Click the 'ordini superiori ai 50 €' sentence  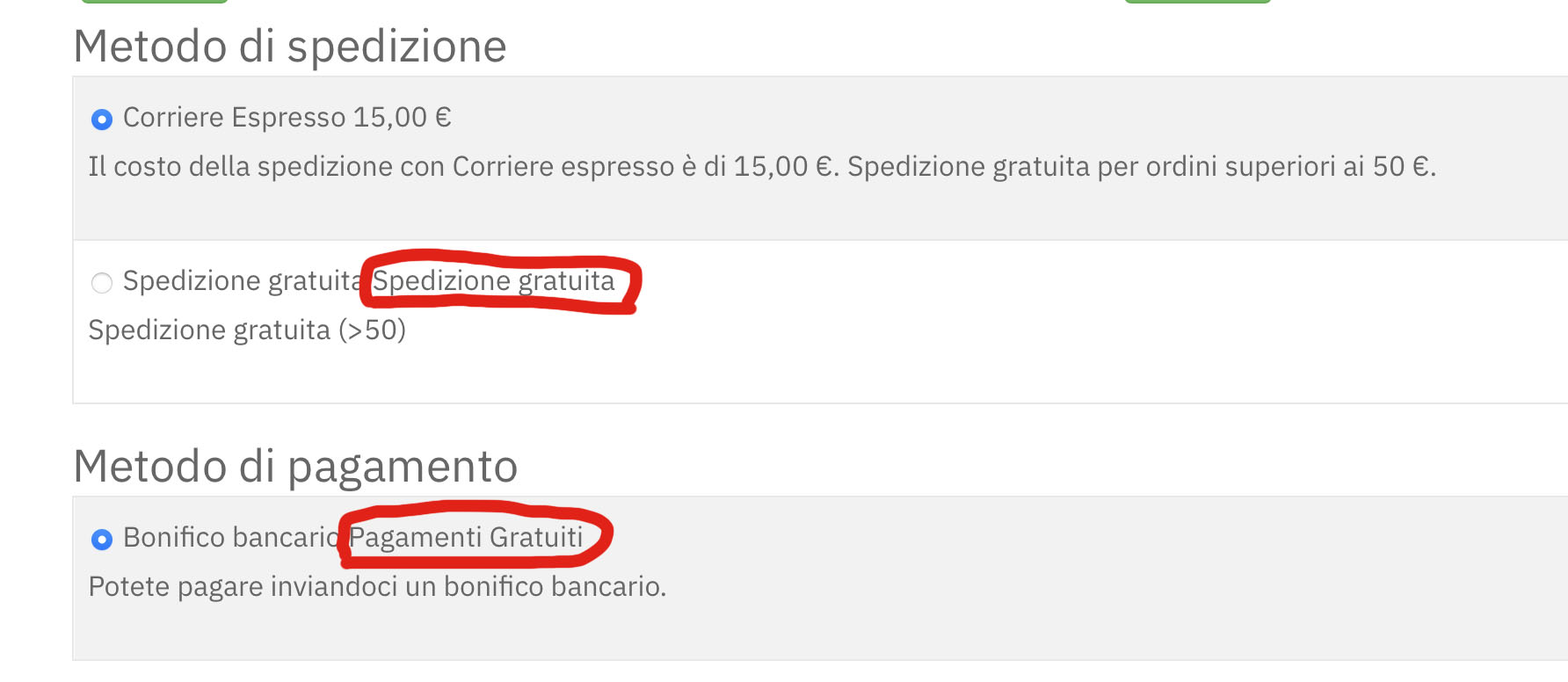point(1141,167)
